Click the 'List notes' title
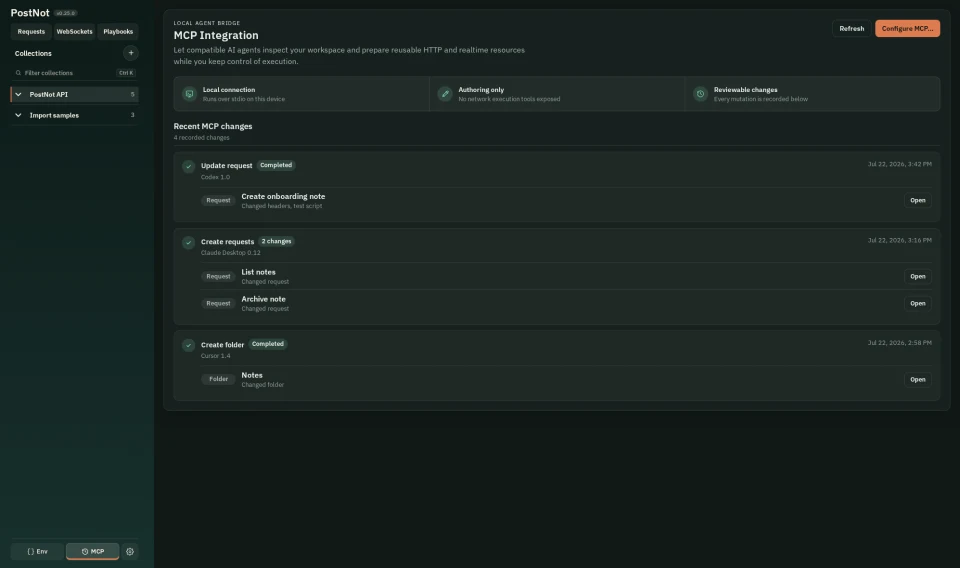Viewport: 960px width, 568px height. click(258, 272)
